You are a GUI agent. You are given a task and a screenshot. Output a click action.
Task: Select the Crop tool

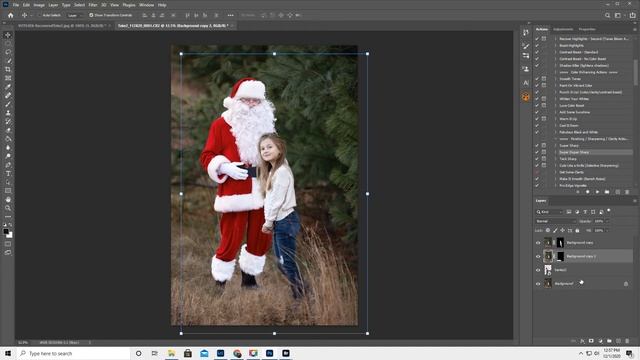(8, 69)
